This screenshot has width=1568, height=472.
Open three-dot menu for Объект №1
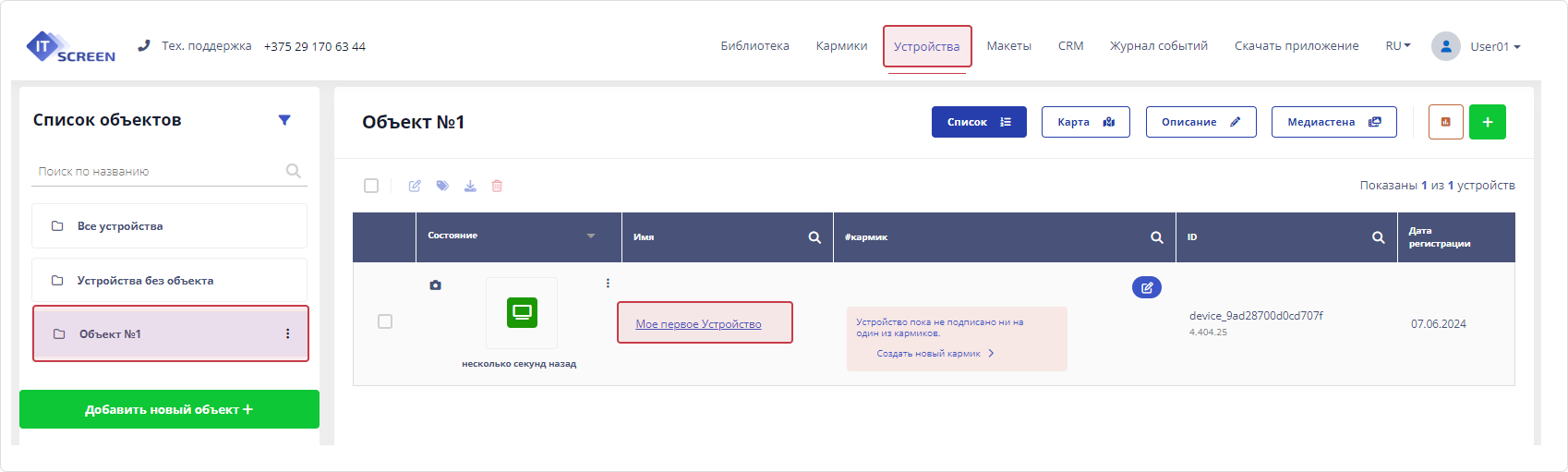click(x=288, y=333)
